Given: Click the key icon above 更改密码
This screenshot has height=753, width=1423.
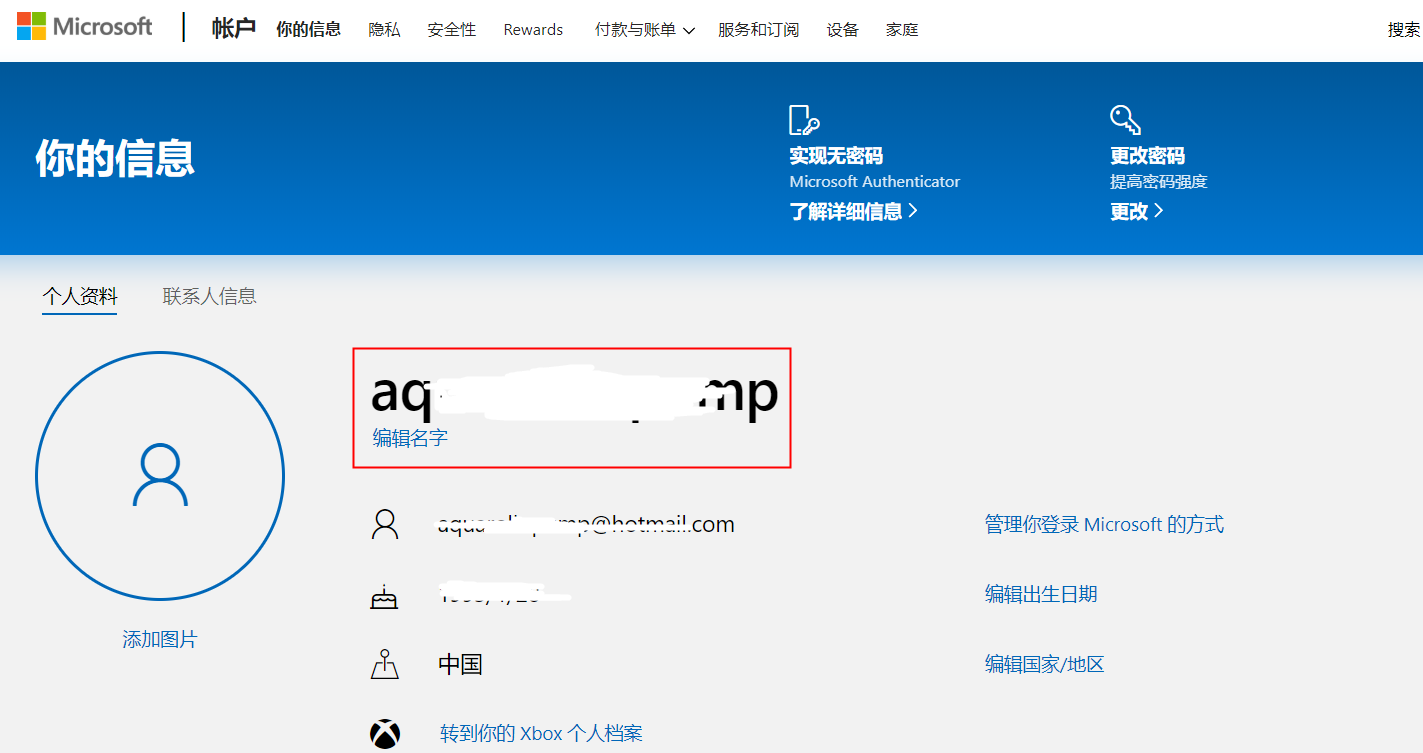Looking at the screenshot, I should 1125,120.
